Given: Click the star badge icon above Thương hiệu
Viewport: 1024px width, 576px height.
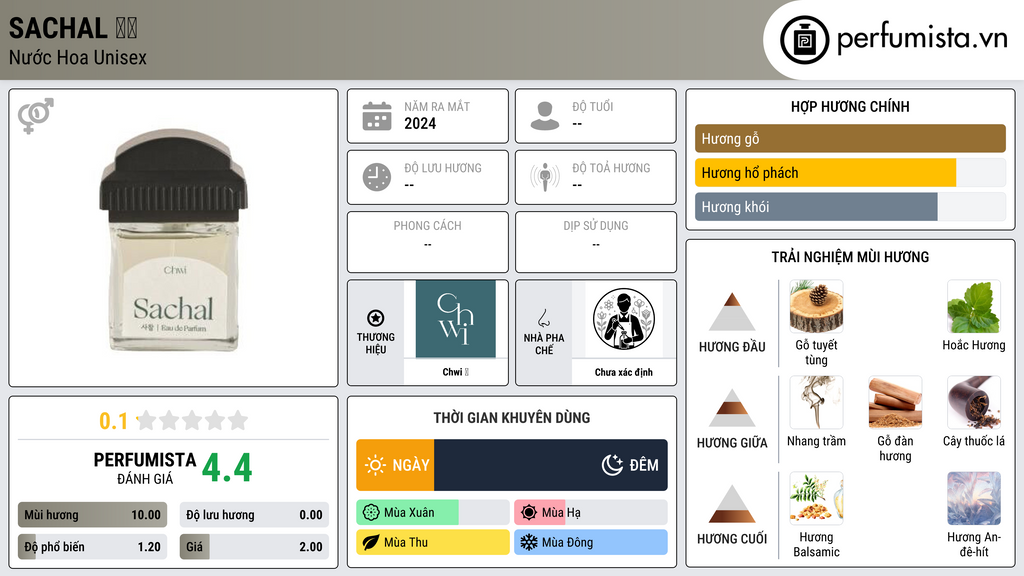Looking at the screenshot, I should (376, 318).
